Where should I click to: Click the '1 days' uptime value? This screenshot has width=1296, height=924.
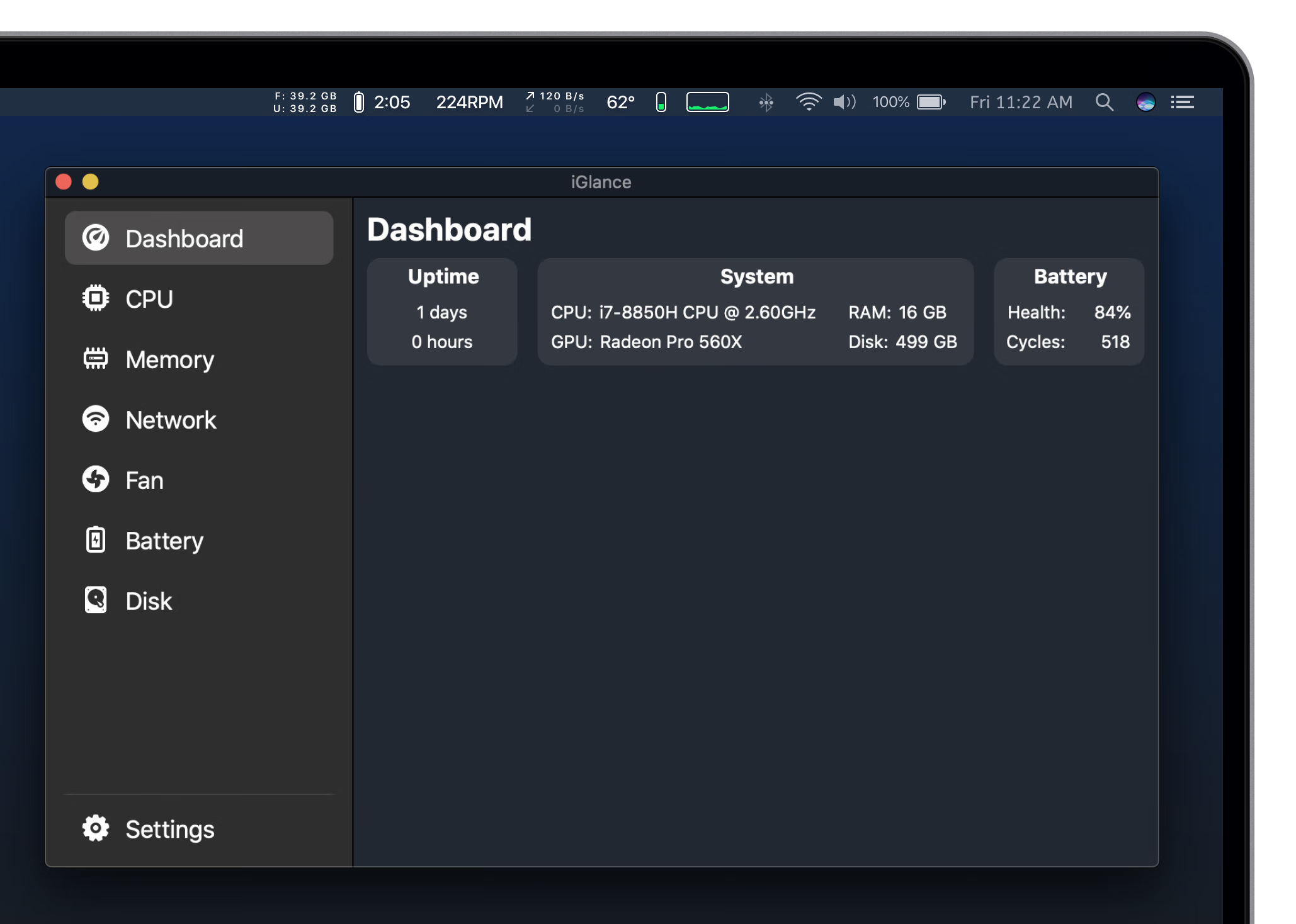tap(442, 312)
